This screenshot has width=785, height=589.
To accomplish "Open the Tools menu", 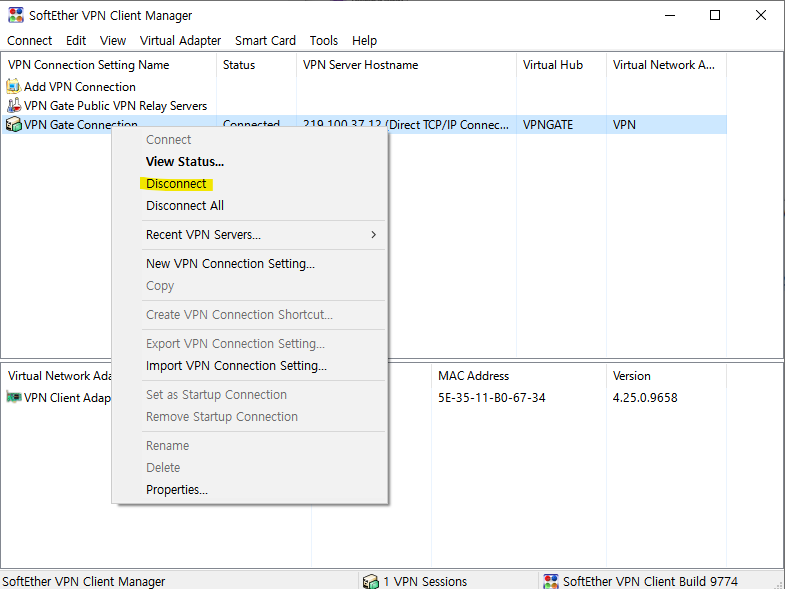I will click(324, 41).
